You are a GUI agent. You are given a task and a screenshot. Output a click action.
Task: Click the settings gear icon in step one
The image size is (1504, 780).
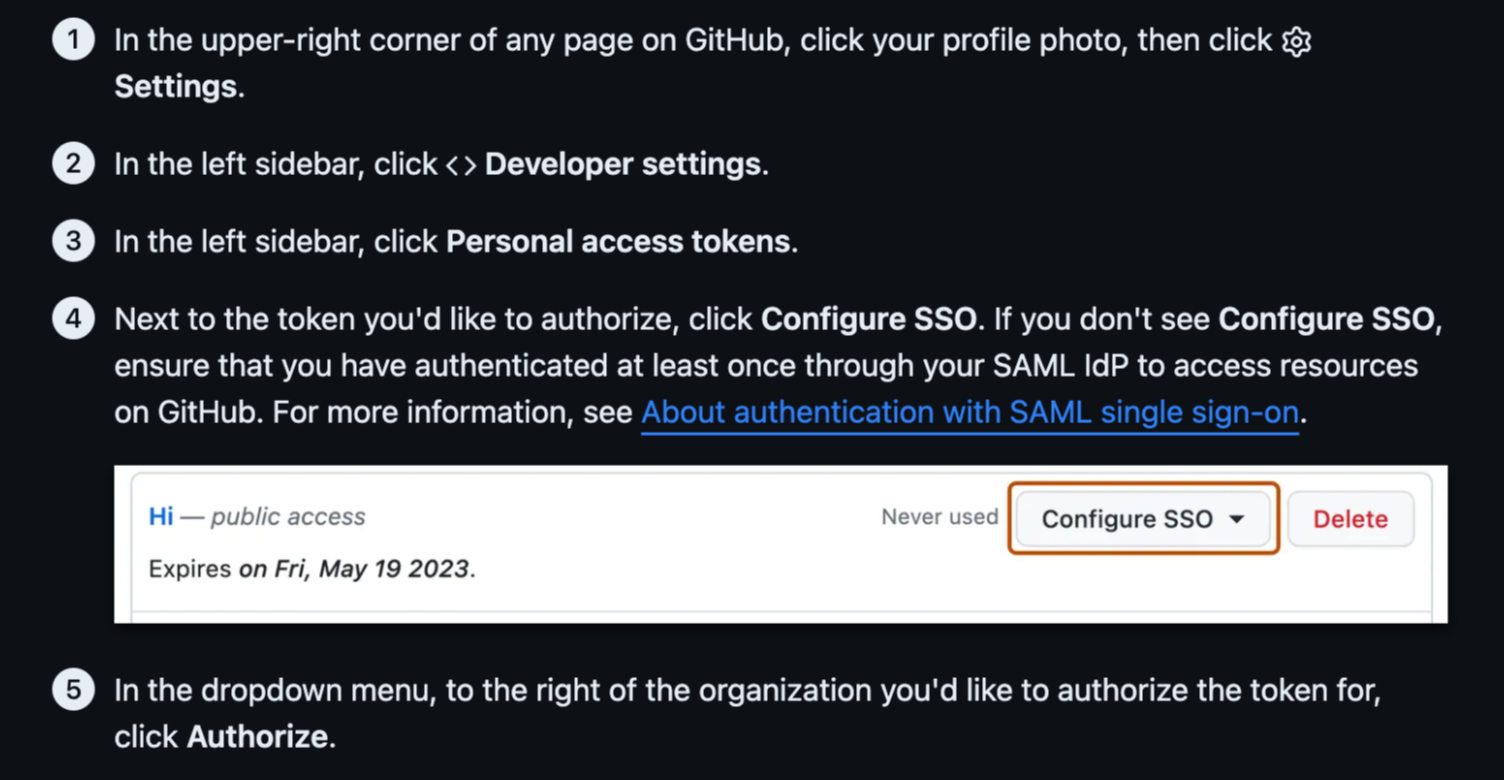[x=1295, y=41]
